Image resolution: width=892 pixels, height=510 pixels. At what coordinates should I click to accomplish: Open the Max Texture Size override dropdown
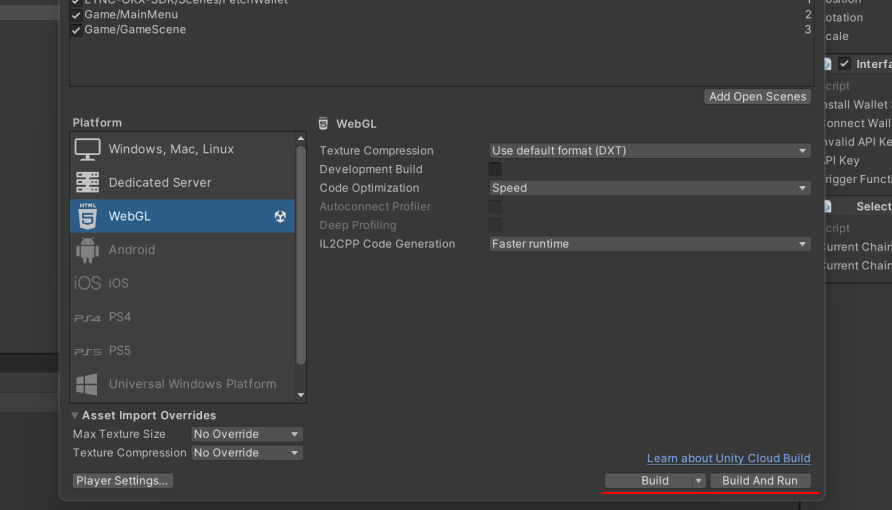coord(247,434)
